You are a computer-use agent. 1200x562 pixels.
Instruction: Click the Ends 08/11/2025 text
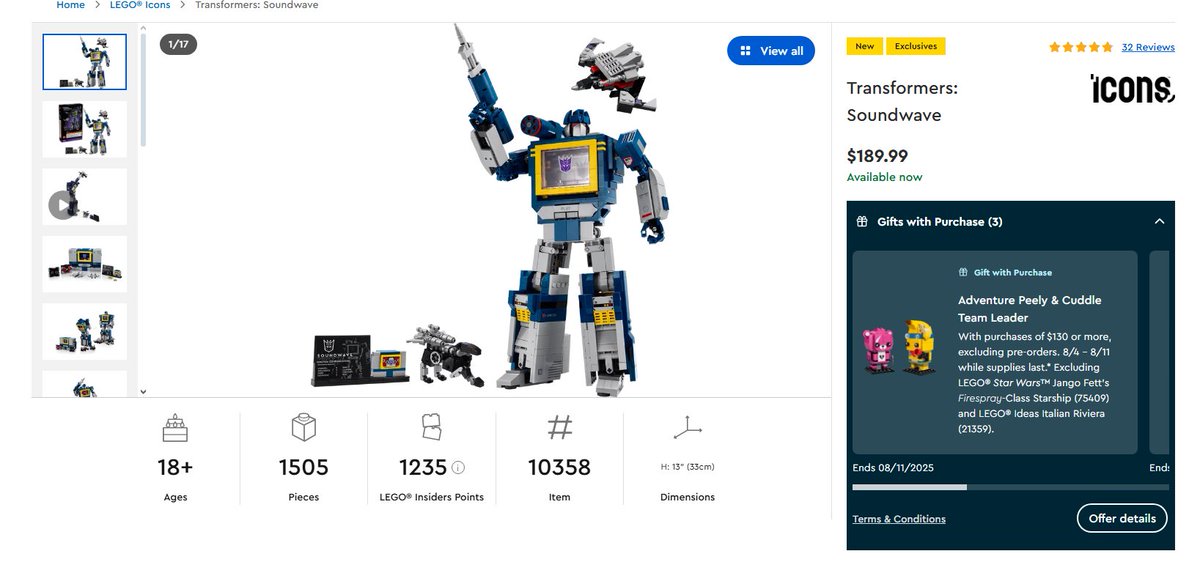click(893, 468)
